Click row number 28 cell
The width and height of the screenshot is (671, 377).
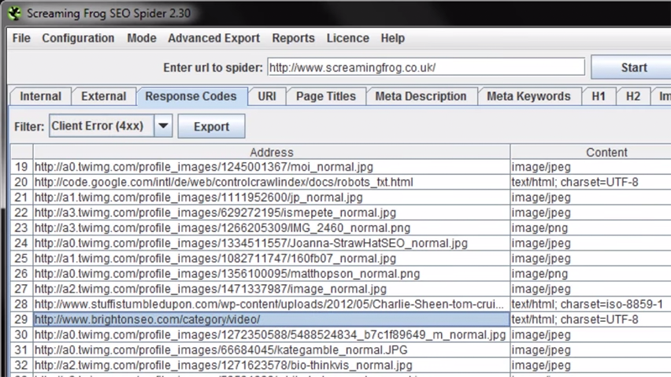point(21,304)
